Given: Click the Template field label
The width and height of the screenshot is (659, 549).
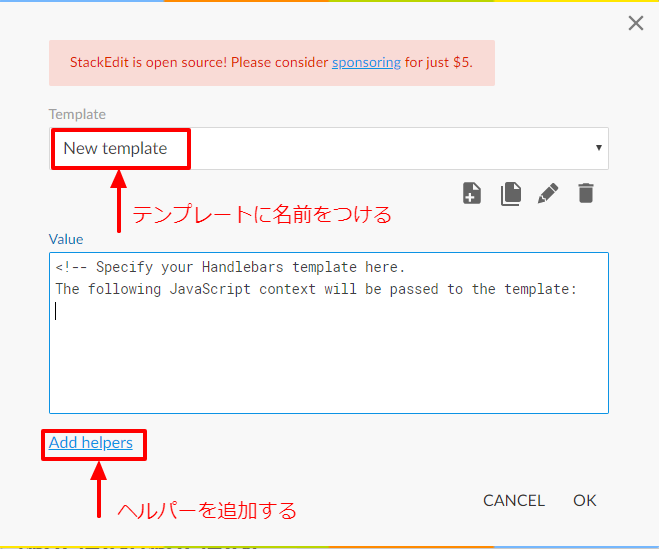Looking at the screenshot, I should click(x=77, y=114).
